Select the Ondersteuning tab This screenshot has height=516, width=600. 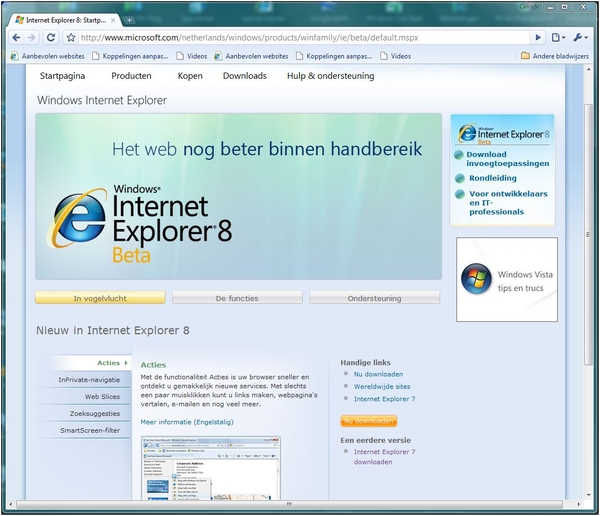pyautogui.click(x=375, y=298)
